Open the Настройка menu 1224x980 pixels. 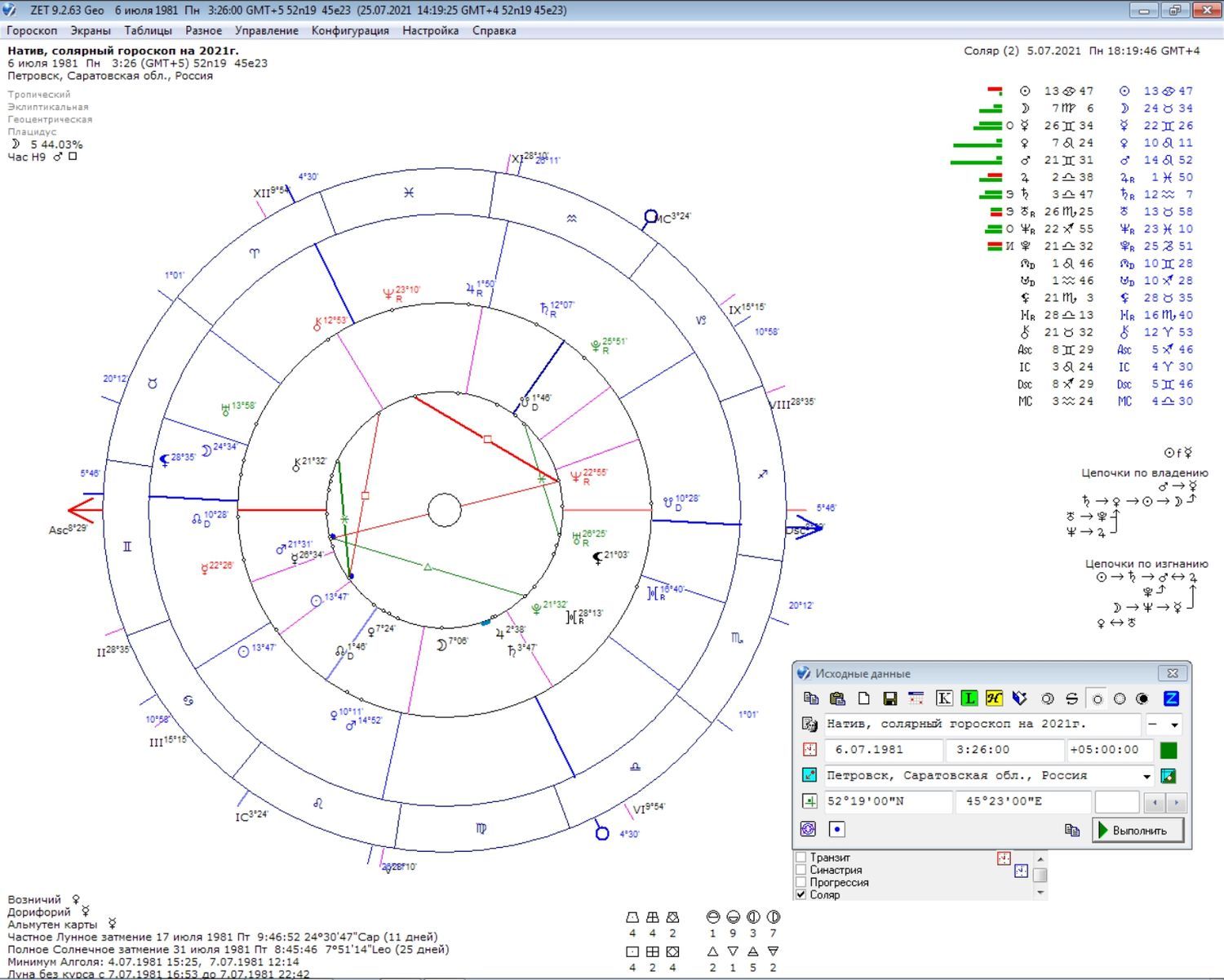[x=430, y=30]
